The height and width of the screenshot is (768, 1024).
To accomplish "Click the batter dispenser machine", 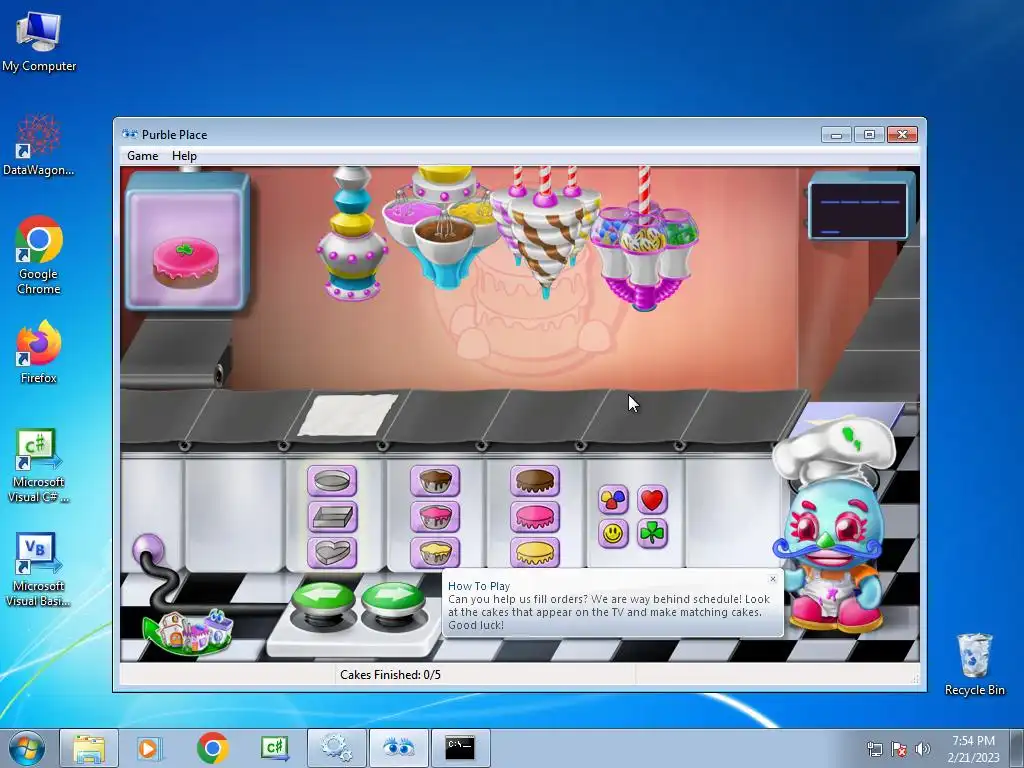I will [352, 234].
